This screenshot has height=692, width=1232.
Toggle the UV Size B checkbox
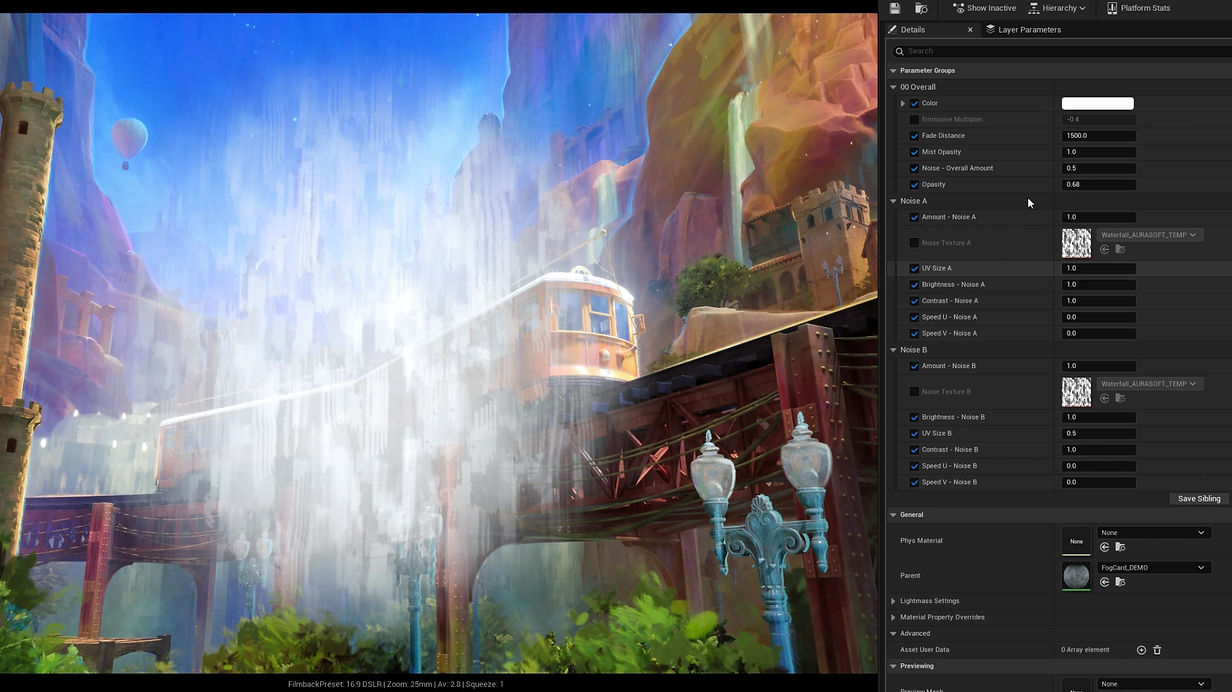pyautogui.click(x=914, y=433)
